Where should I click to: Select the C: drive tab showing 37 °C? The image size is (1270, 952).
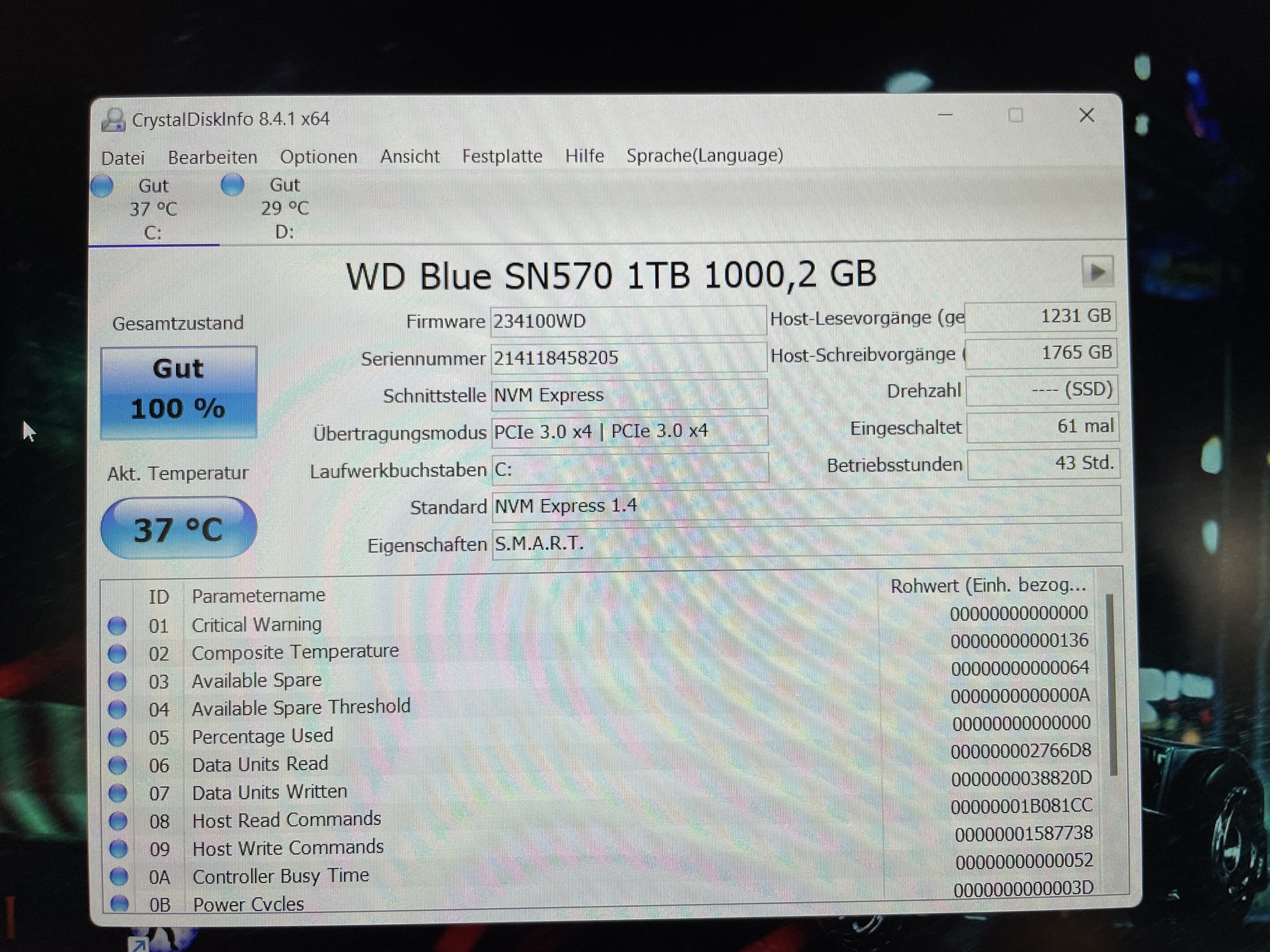coord(153,209)
